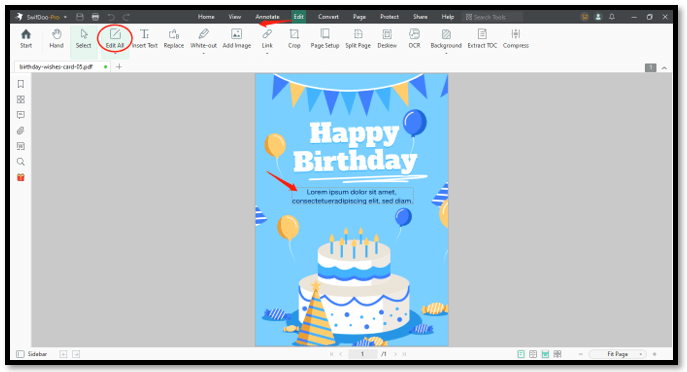Open the Replace tool

174,39
